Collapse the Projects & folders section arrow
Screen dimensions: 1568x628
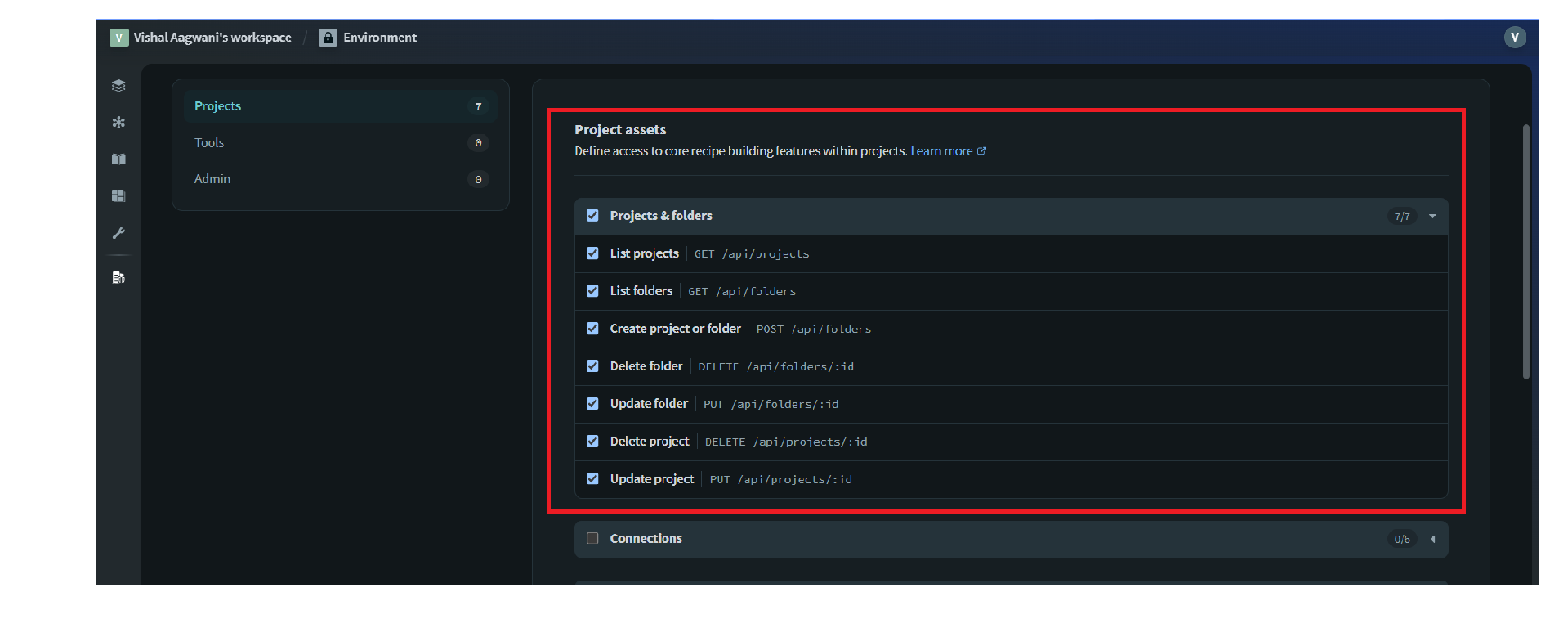point(1432,216)
